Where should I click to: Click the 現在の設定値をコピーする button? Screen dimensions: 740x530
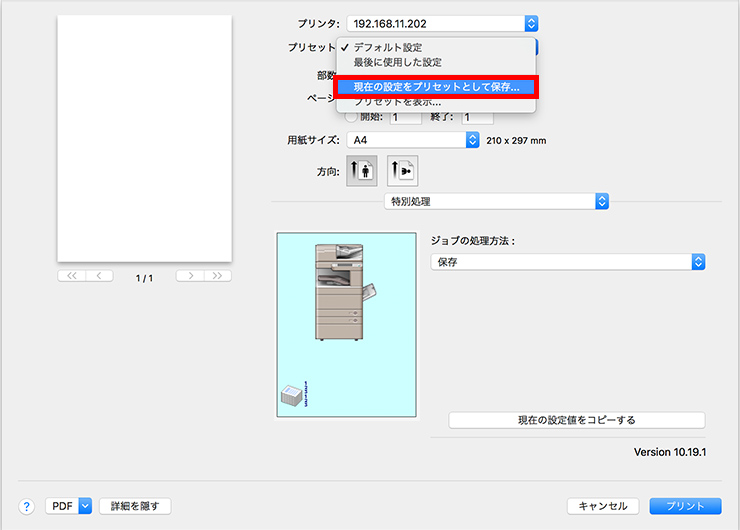pos(576,420)
